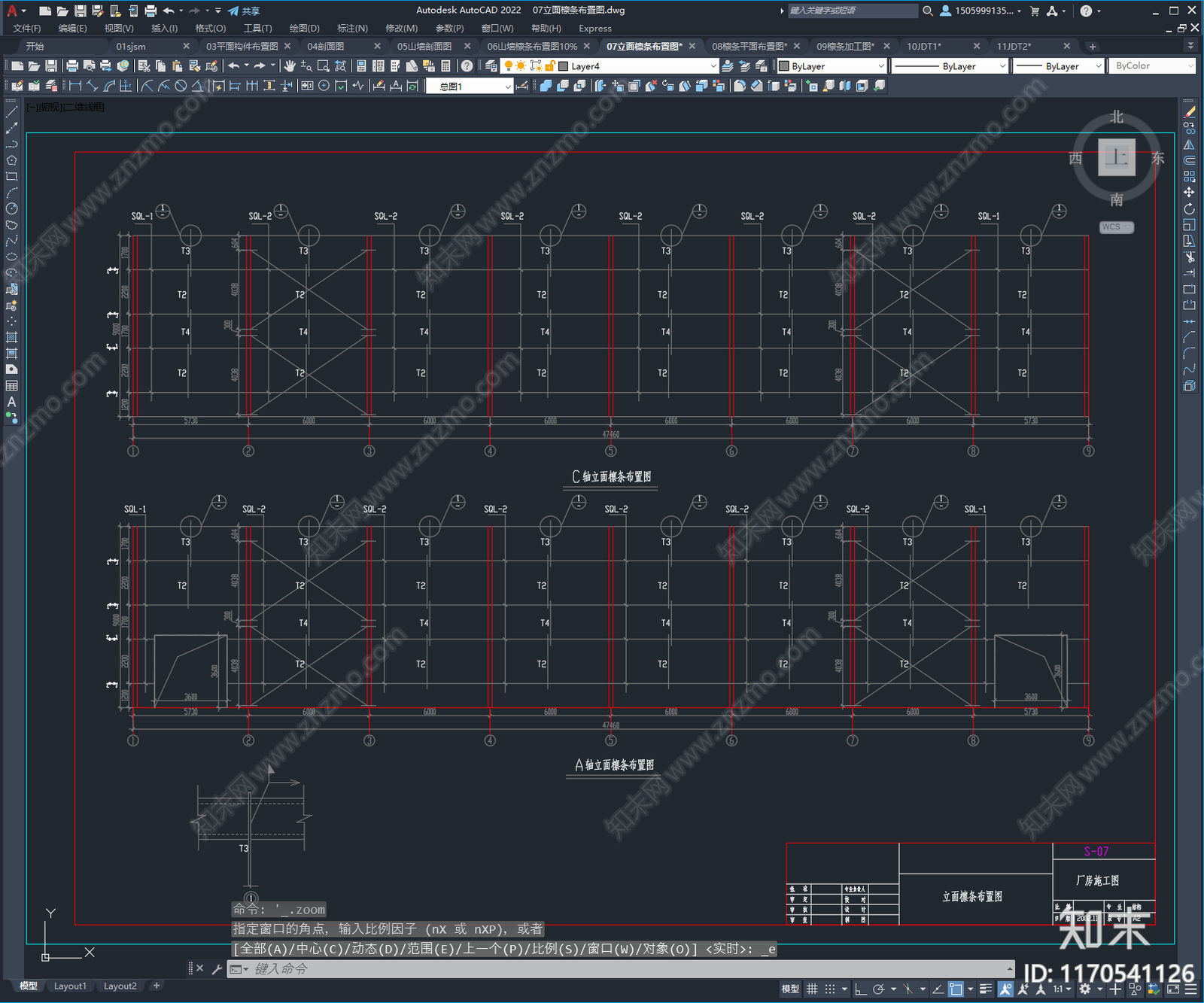Image resolution: width=1204 pixels, height=1003 pixels.
Task: Click the Quick Calculator toolbar icon
Action: pyautogui.click(x=445, y=66)
